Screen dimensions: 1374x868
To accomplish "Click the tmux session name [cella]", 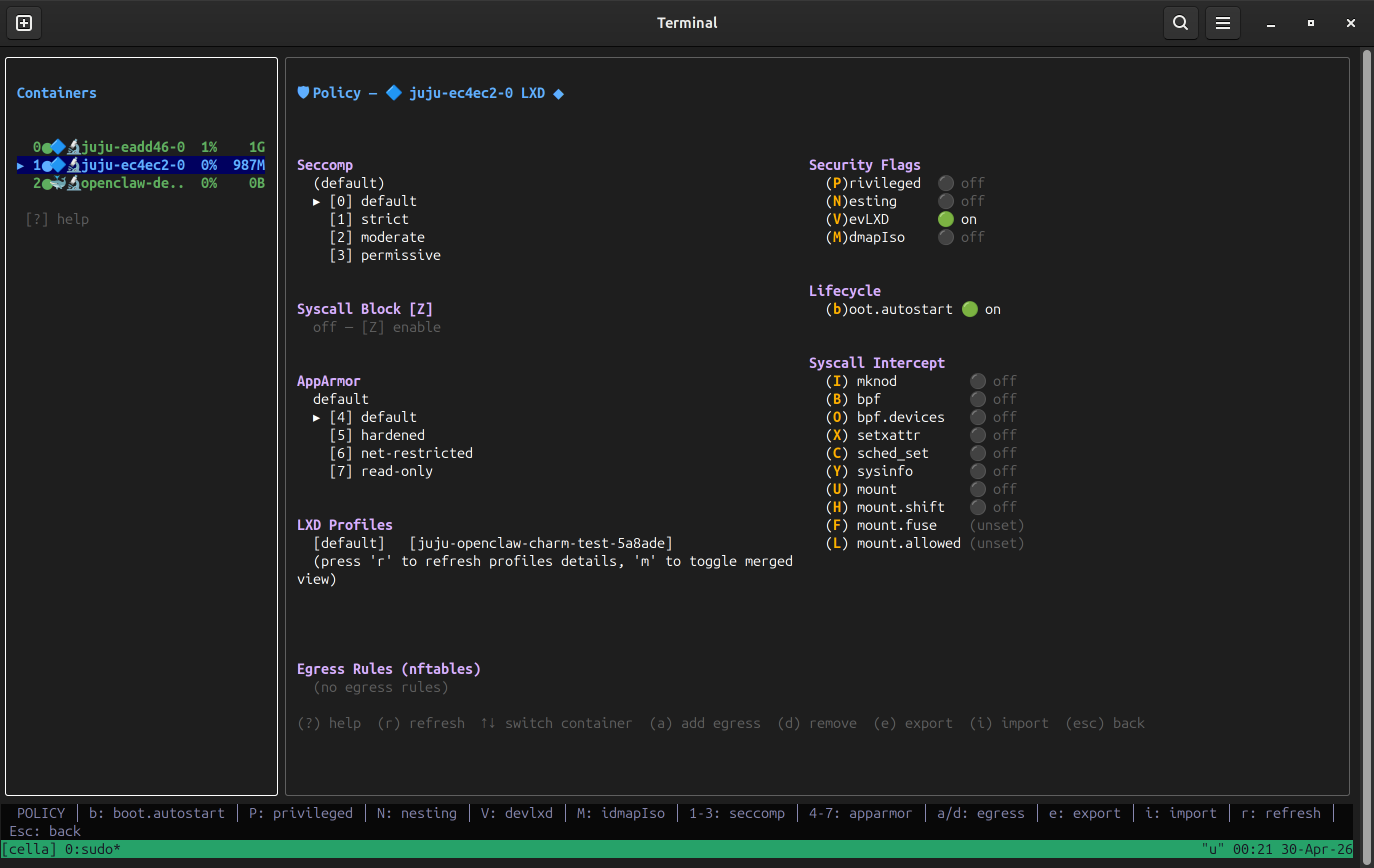I will [x=29, y=849].
